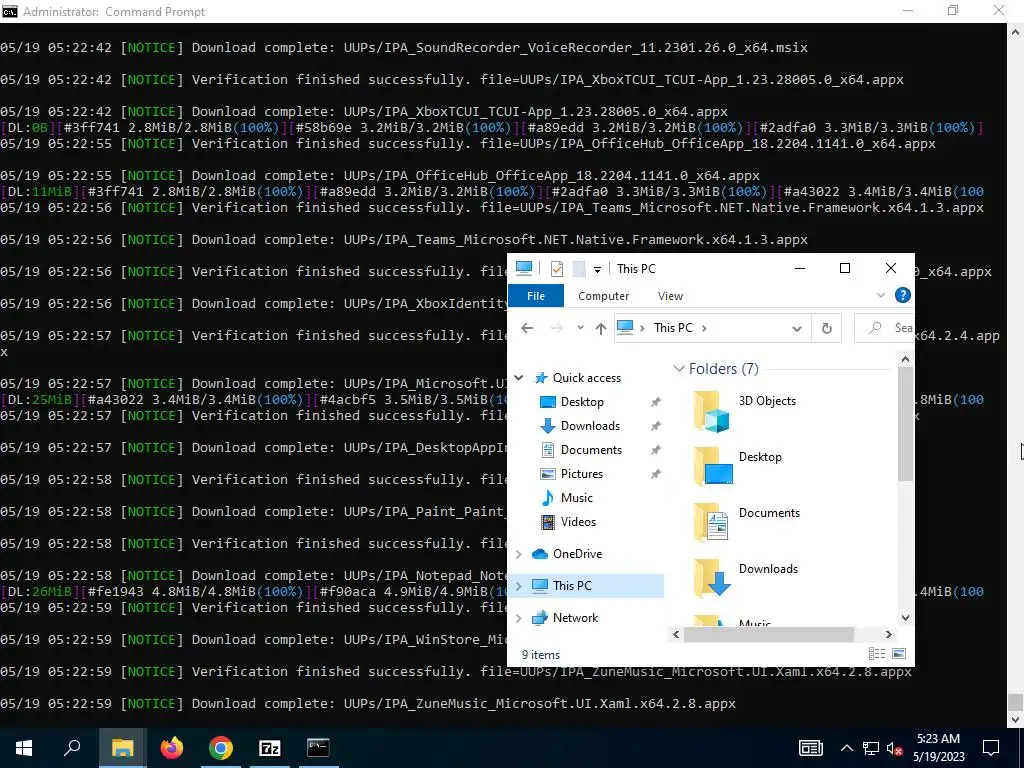Click the pin icon next to Documents
Image resolution: width=1024 pixels, height=768 pixels.
pos(656,450)
